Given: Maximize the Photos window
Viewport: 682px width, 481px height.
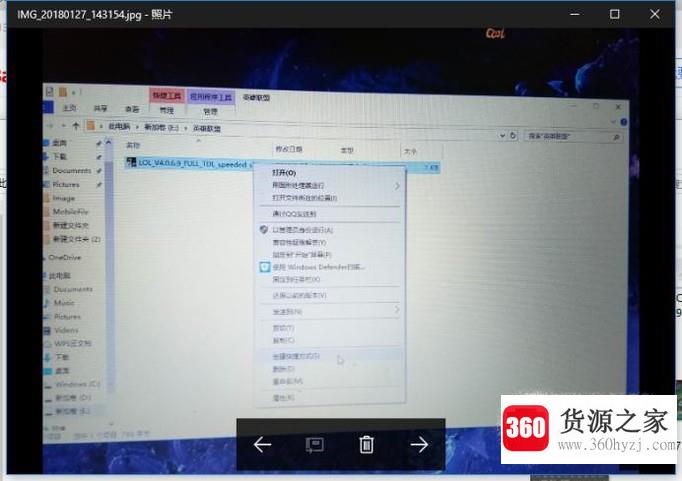Looking at the screenshot, I should tap(615, 14).
